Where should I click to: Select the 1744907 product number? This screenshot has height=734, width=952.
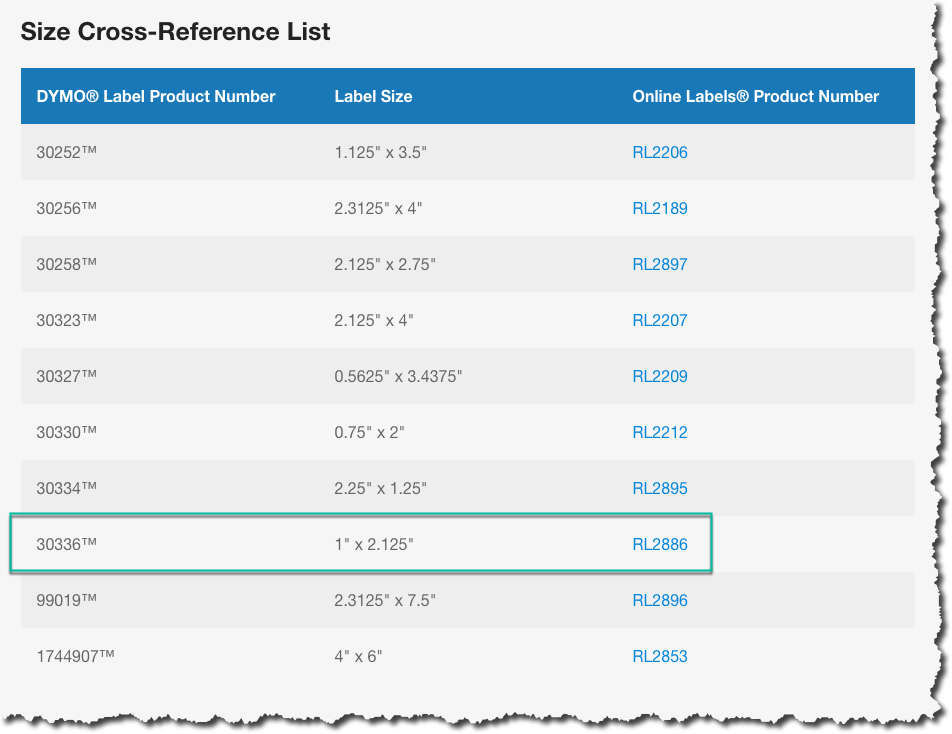(x=75, y=656)
